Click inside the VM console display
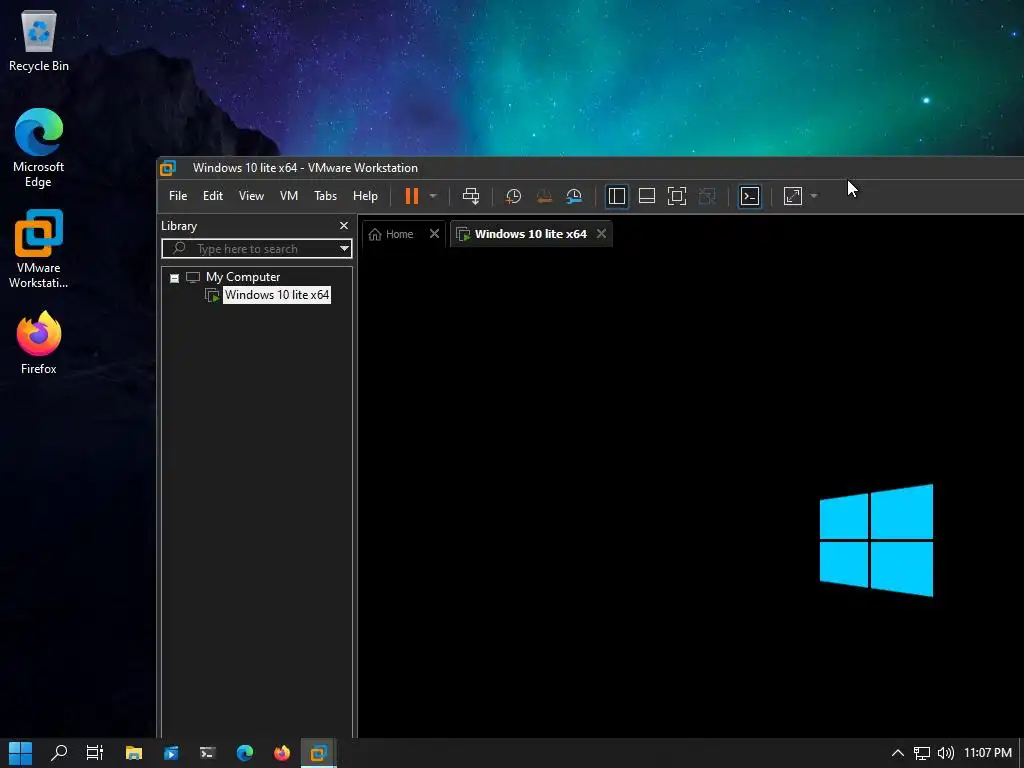This screenshot has height=768, width=1024. [x=691, y=493]
